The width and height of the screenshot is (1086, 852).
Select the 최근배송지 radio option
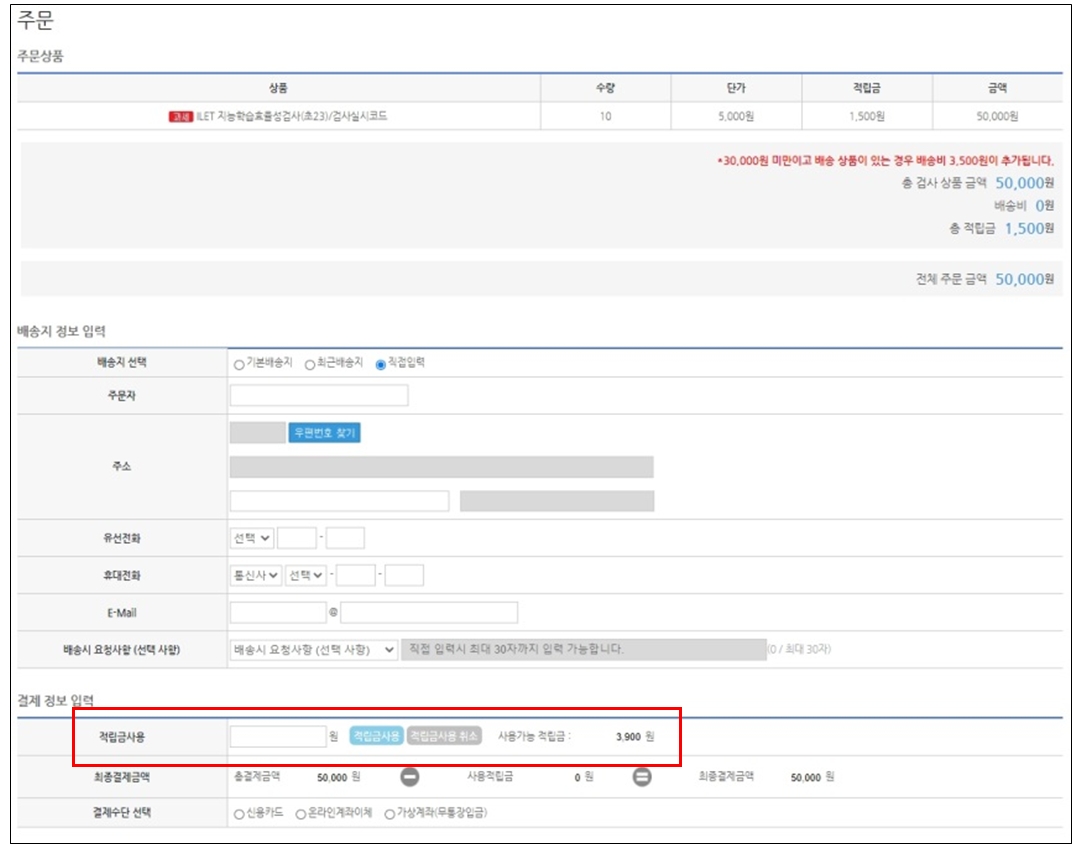pyautogui.click(x=310, y=364)
